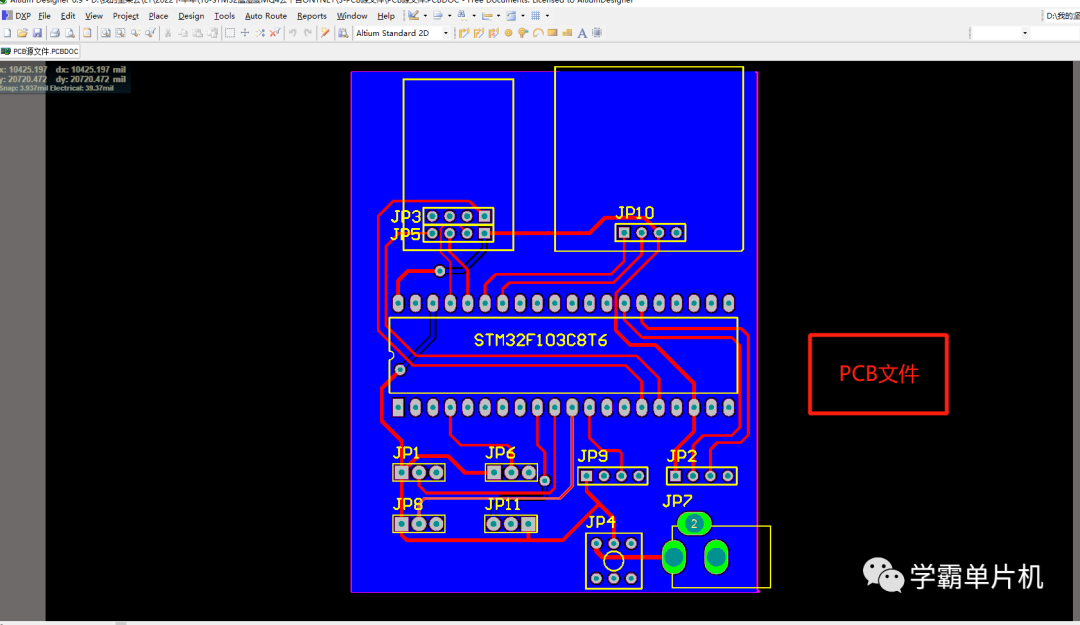Open the Window menu
The height and width of the screenshot is (625, 1080).
[x=351, y=16]
